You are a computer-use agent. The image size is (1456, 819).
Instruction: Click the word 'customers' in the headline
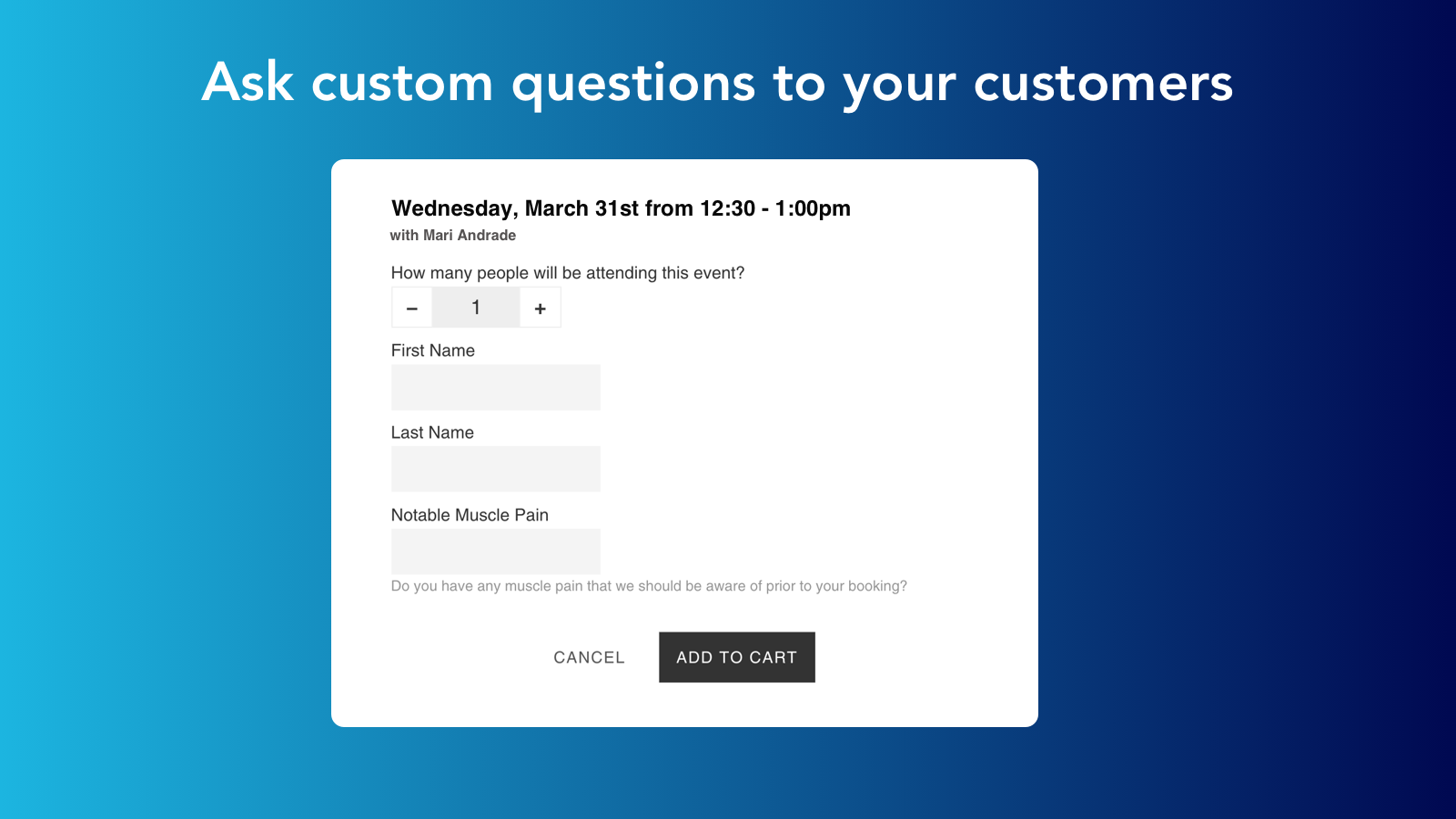tap(1103, 83)
